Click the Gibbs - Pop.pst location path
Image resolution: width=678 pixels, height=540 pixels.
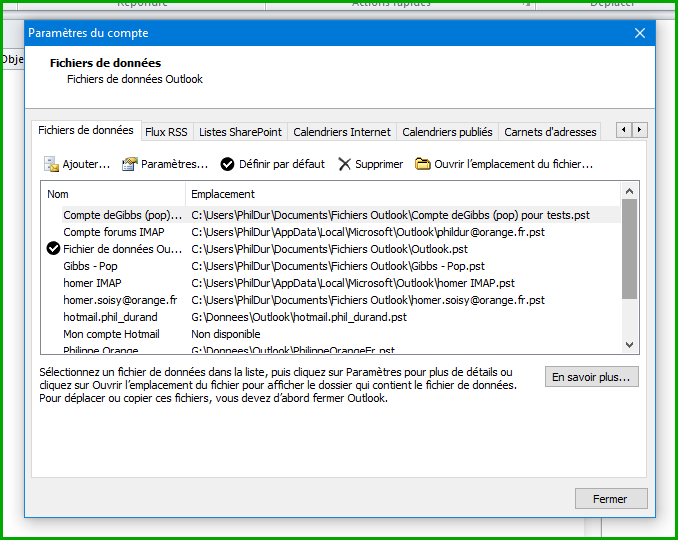(x=338, y=266)
